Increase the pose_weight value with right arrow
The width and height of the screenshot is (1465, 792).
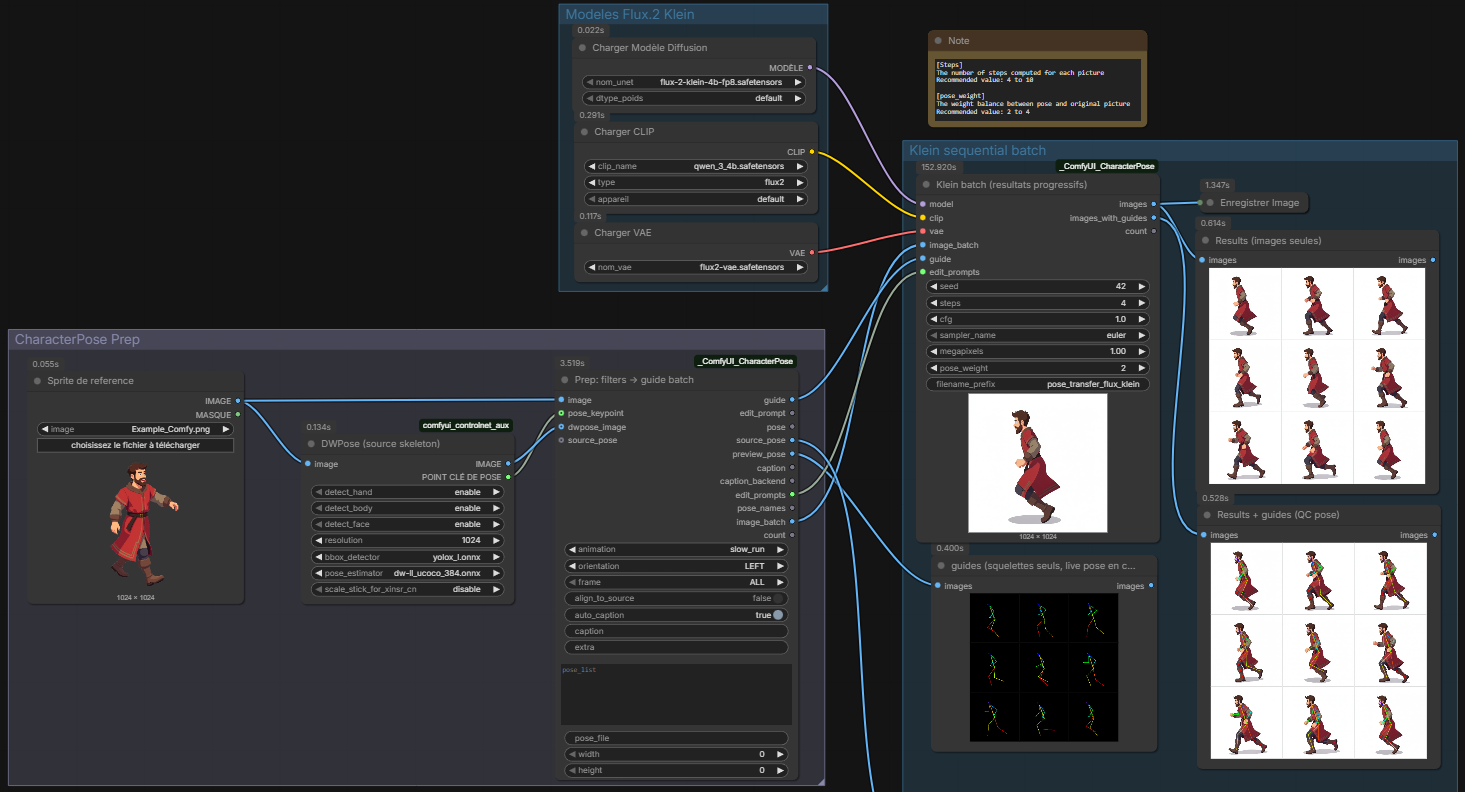coord(1141,368)
